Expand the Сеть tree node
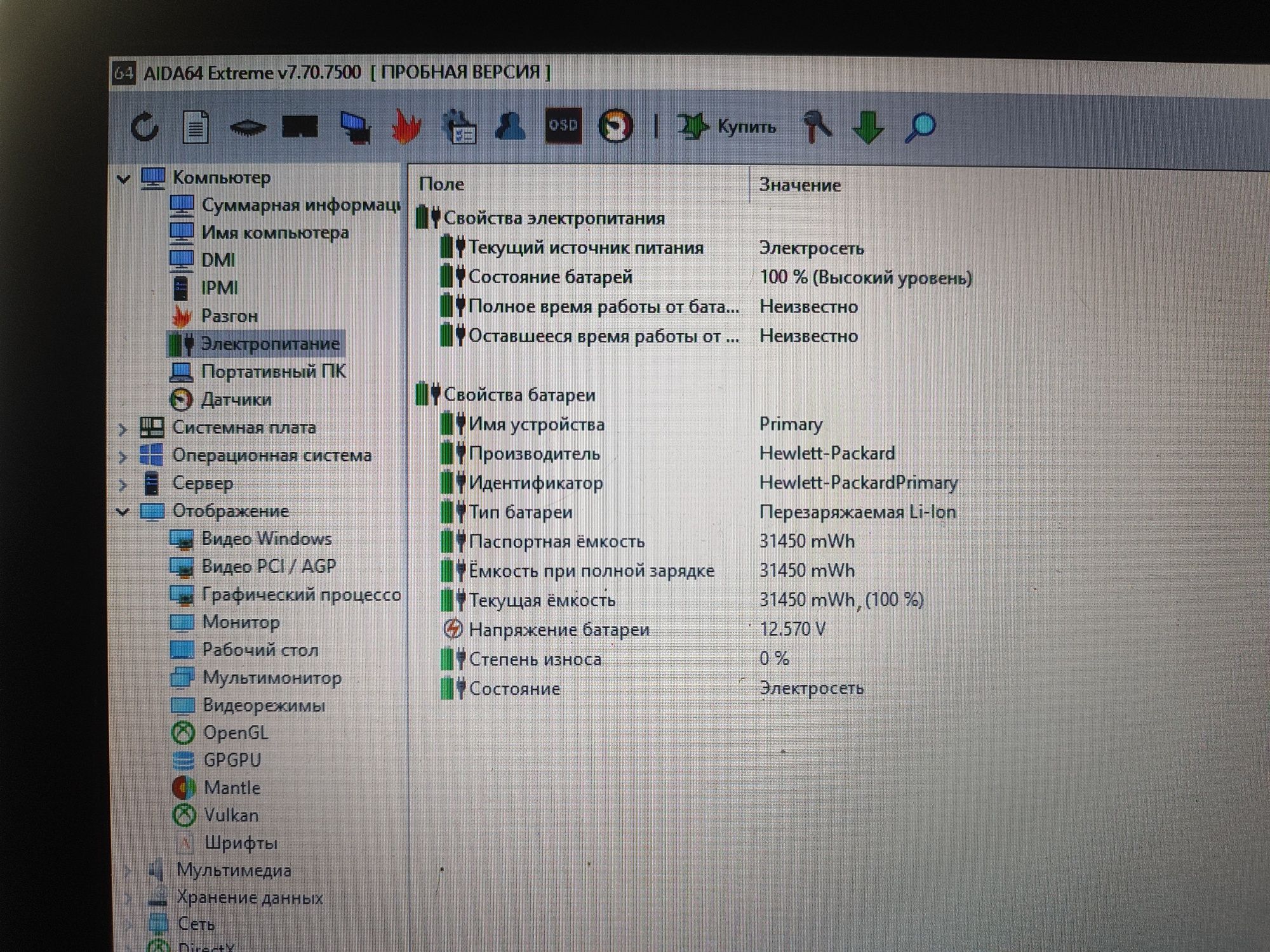1270x952 pixels. [x=127, y=925]
